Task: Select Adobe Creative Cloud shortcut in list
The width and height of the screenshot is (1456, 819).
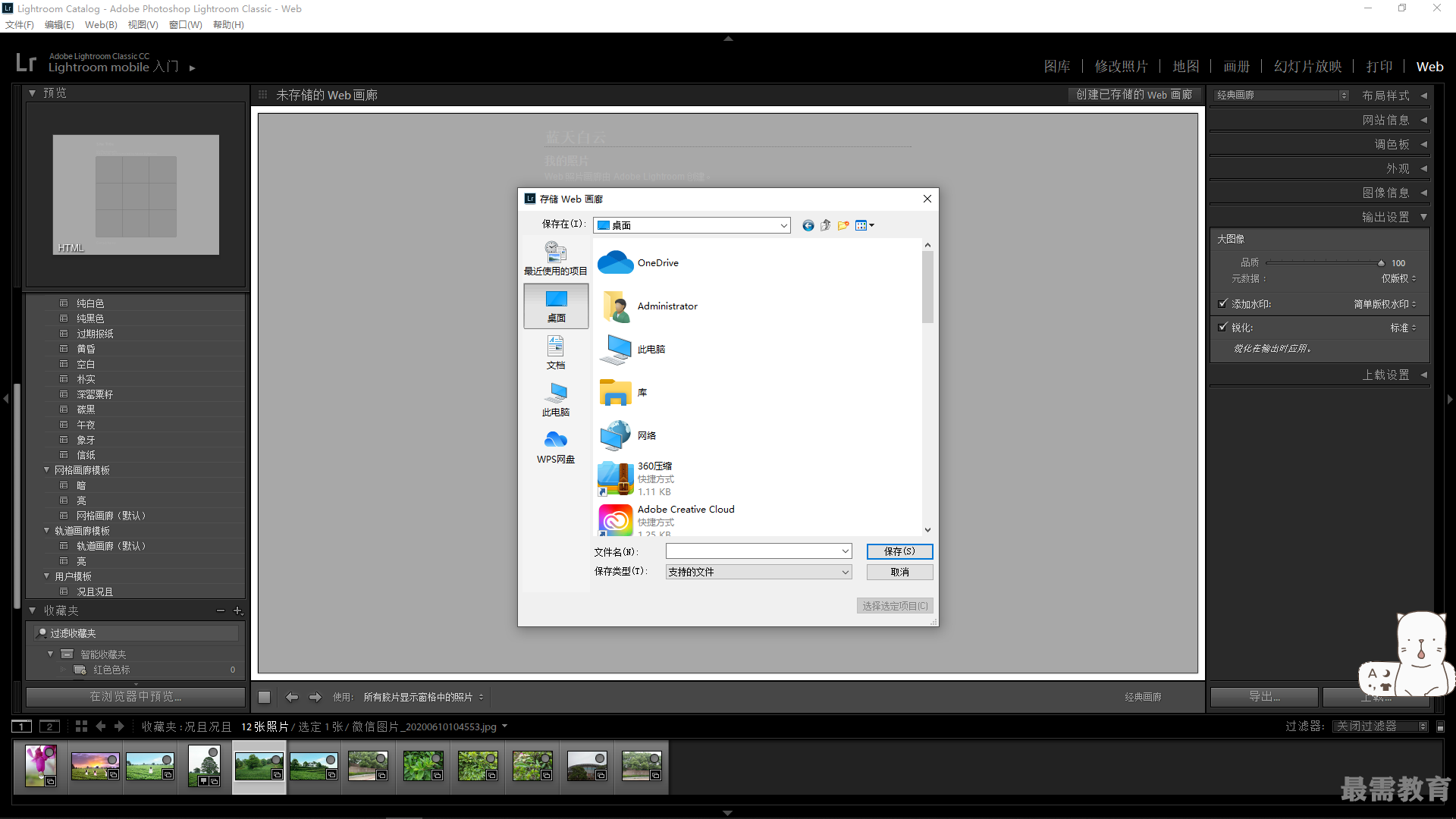Action: 666,519
